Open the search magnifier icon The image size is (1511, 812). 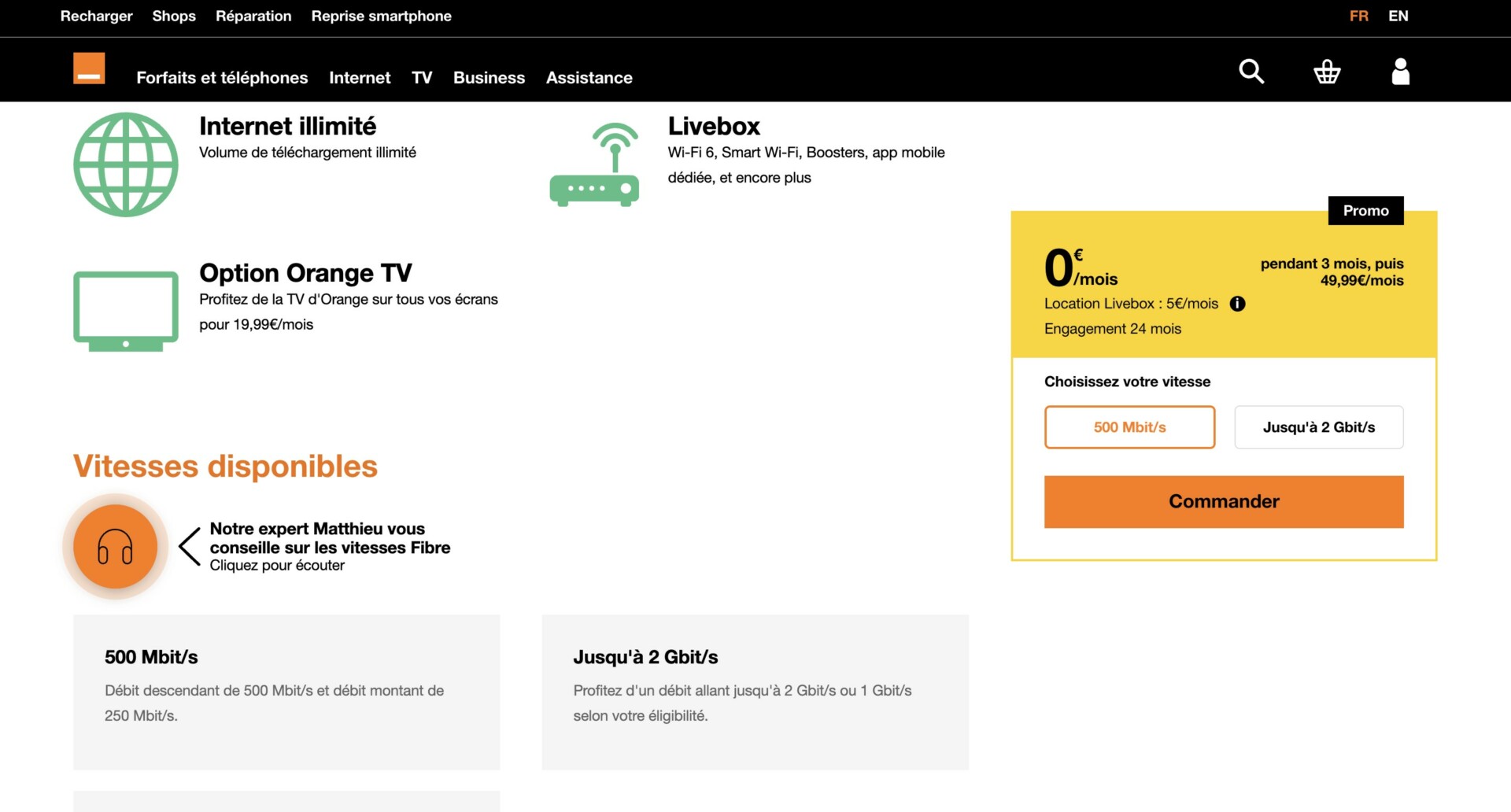click(1251, 72)
